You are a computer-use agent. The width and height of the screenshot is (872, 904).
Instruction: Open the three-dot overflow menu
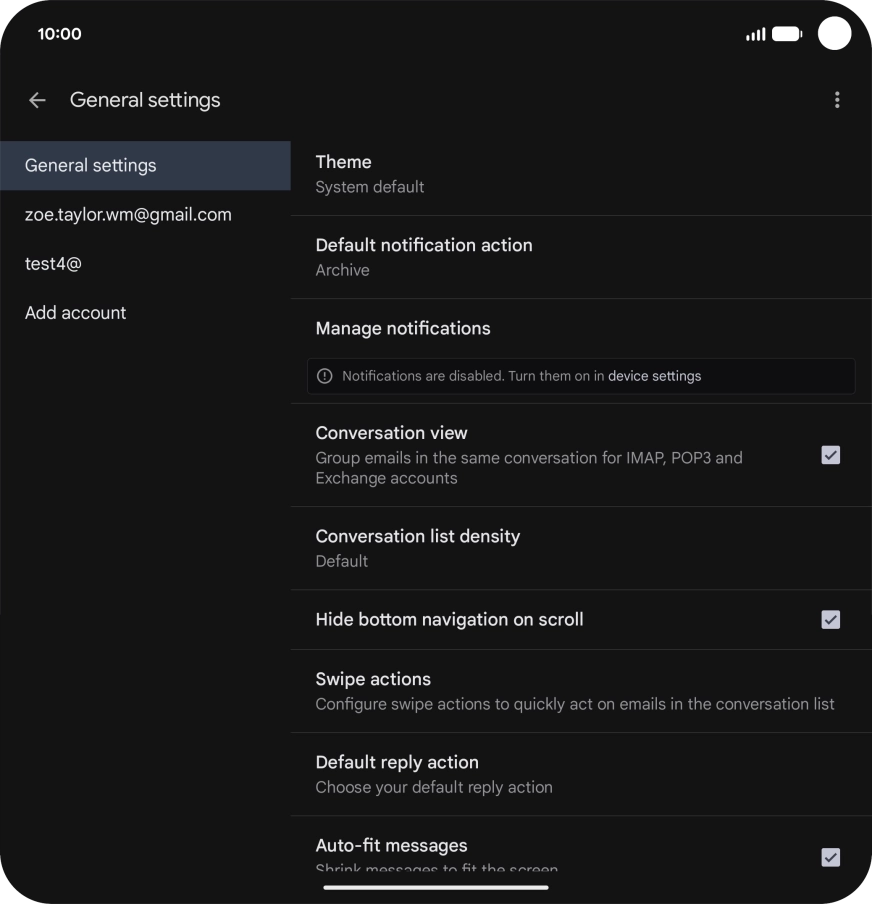pyautogui.click(x=837, y=100)
